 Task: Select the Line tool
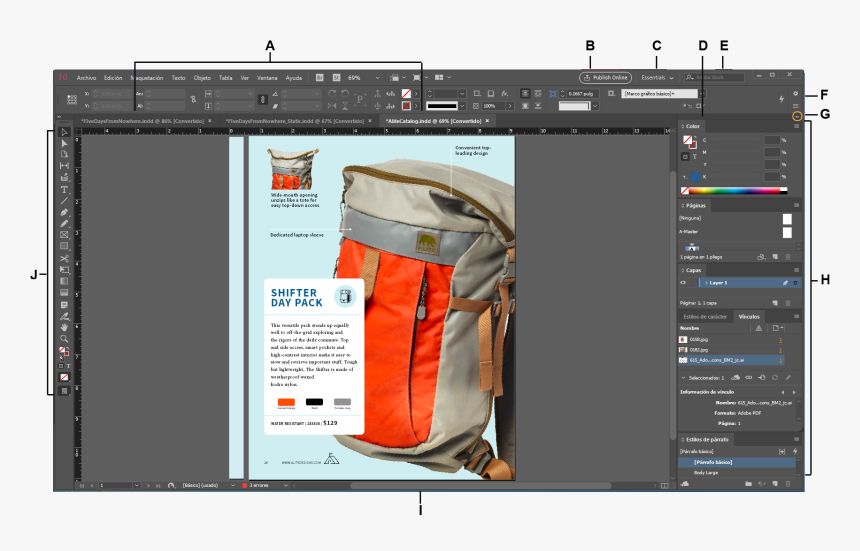(x=64, y=201)
